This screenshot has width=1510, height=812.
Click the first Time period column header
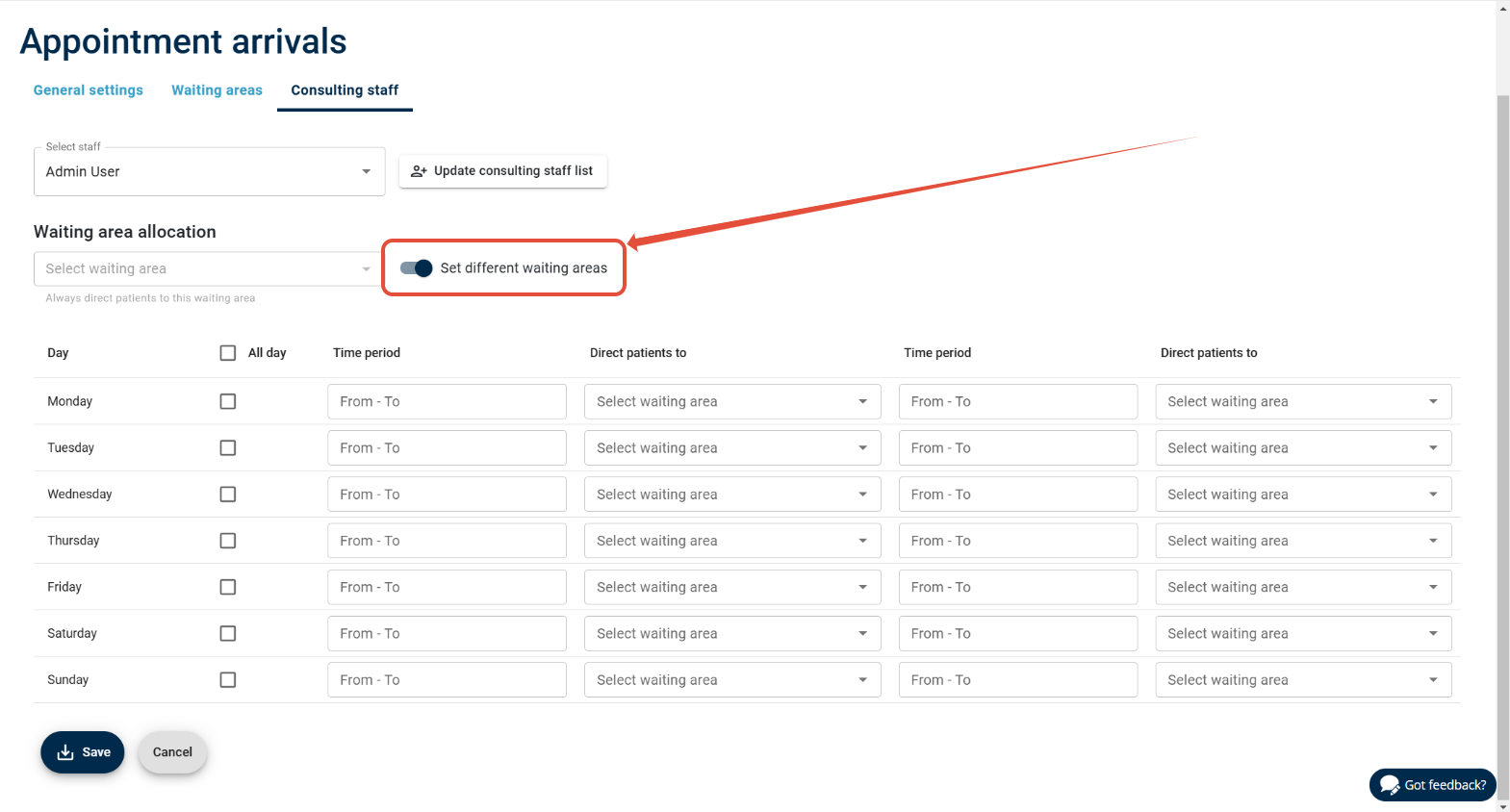[x=367, y=353]
